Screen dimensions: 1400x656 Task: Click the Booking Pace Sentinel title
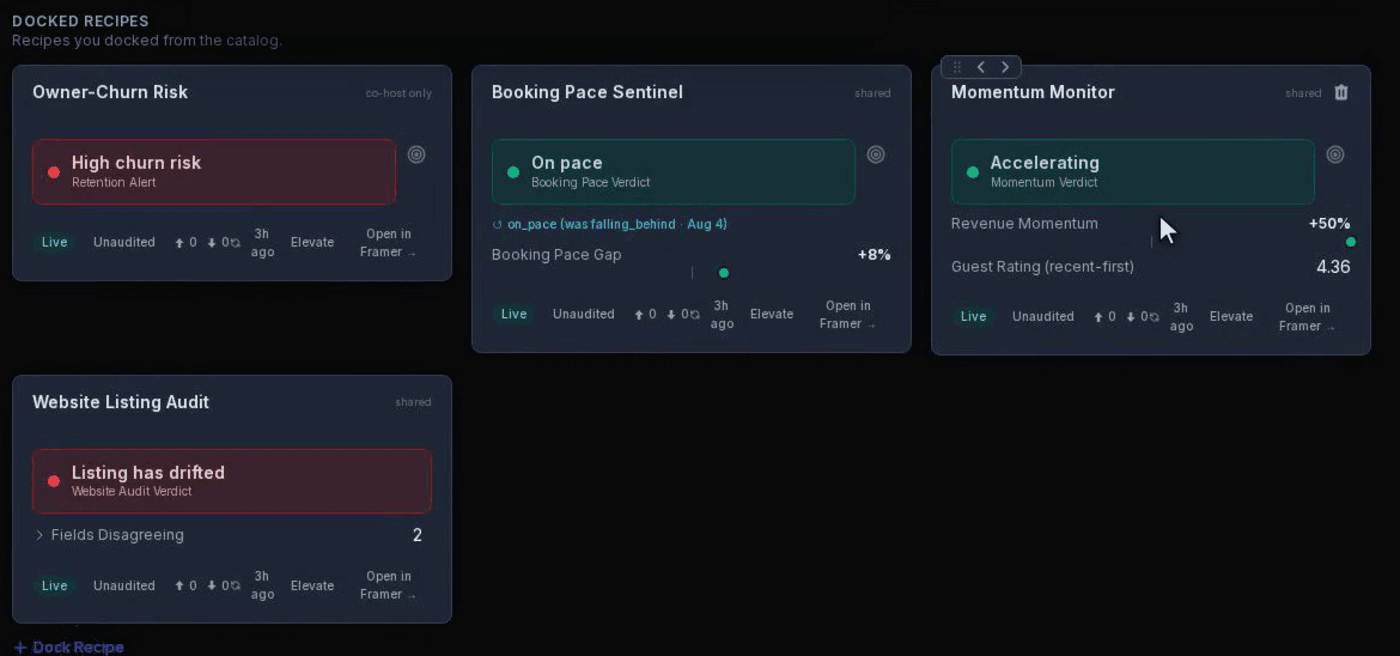tap(587, 92)
